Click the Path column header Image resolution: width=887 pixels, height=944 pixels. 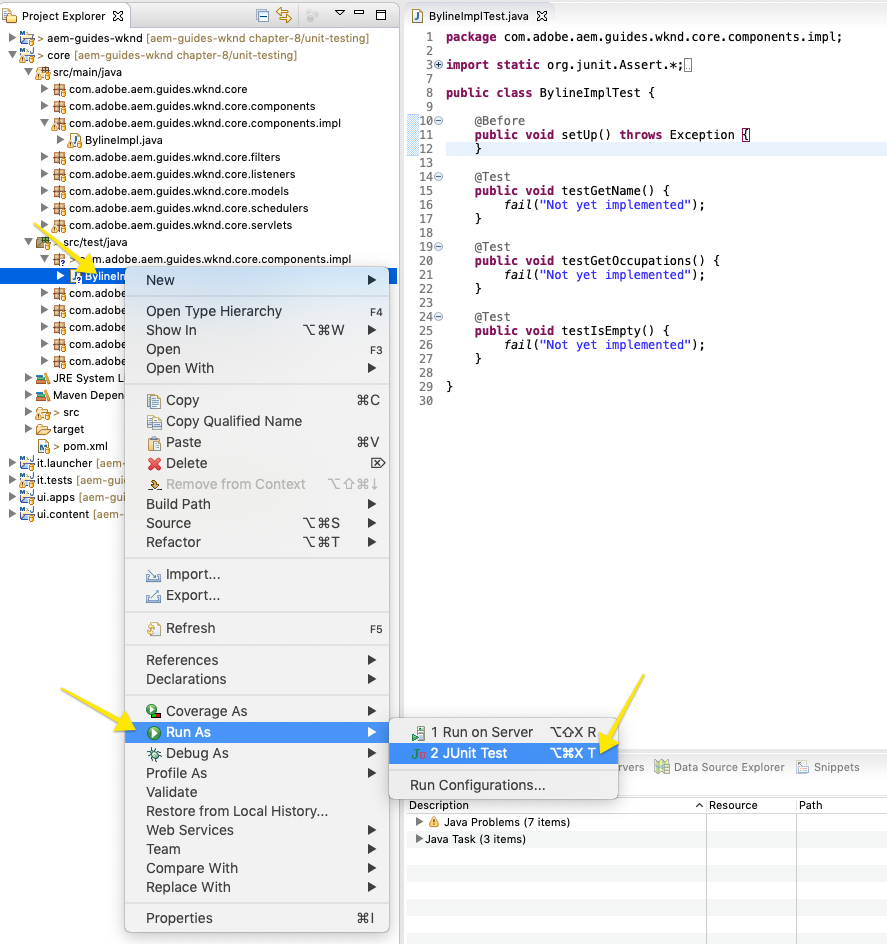tap(841, 805)
